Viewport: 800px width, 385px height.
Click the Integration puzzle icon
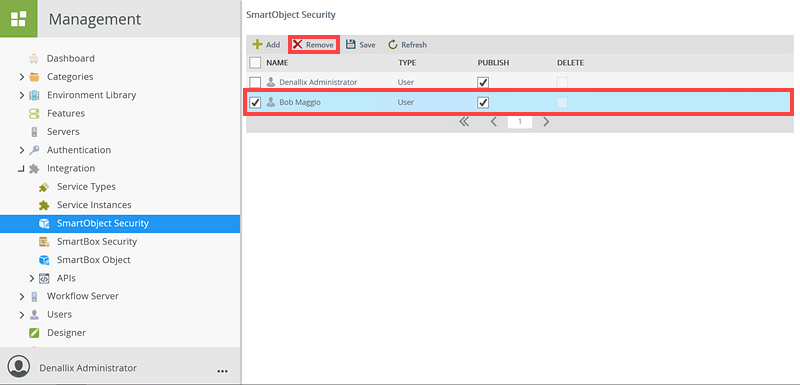tap(34, 169)
